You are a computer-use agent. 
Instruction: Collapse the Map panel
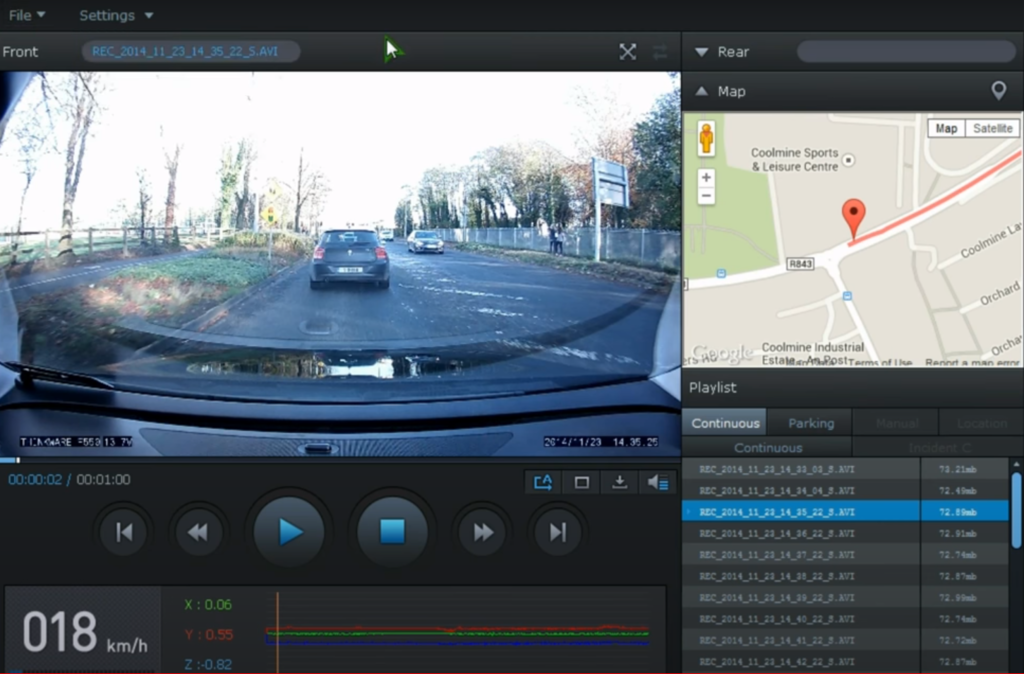(701, 91)
